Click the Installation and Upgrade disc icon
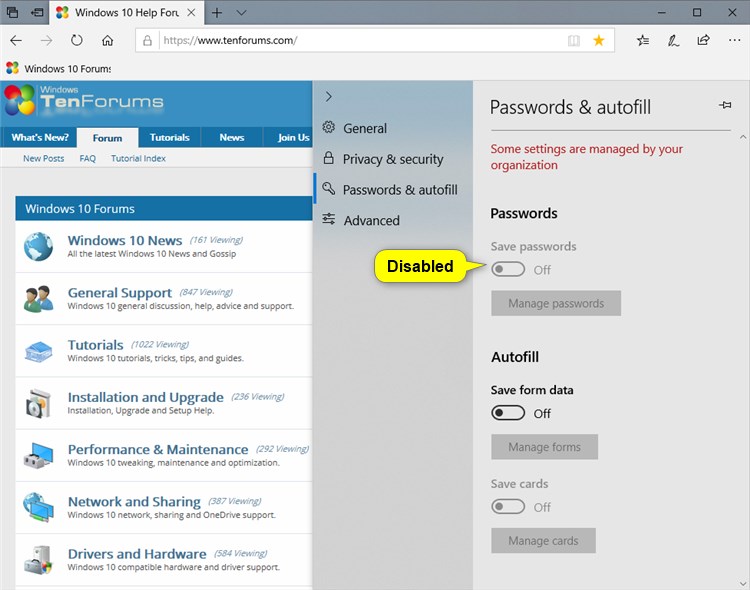Viewport: 750px width, 590px height. 38,403
